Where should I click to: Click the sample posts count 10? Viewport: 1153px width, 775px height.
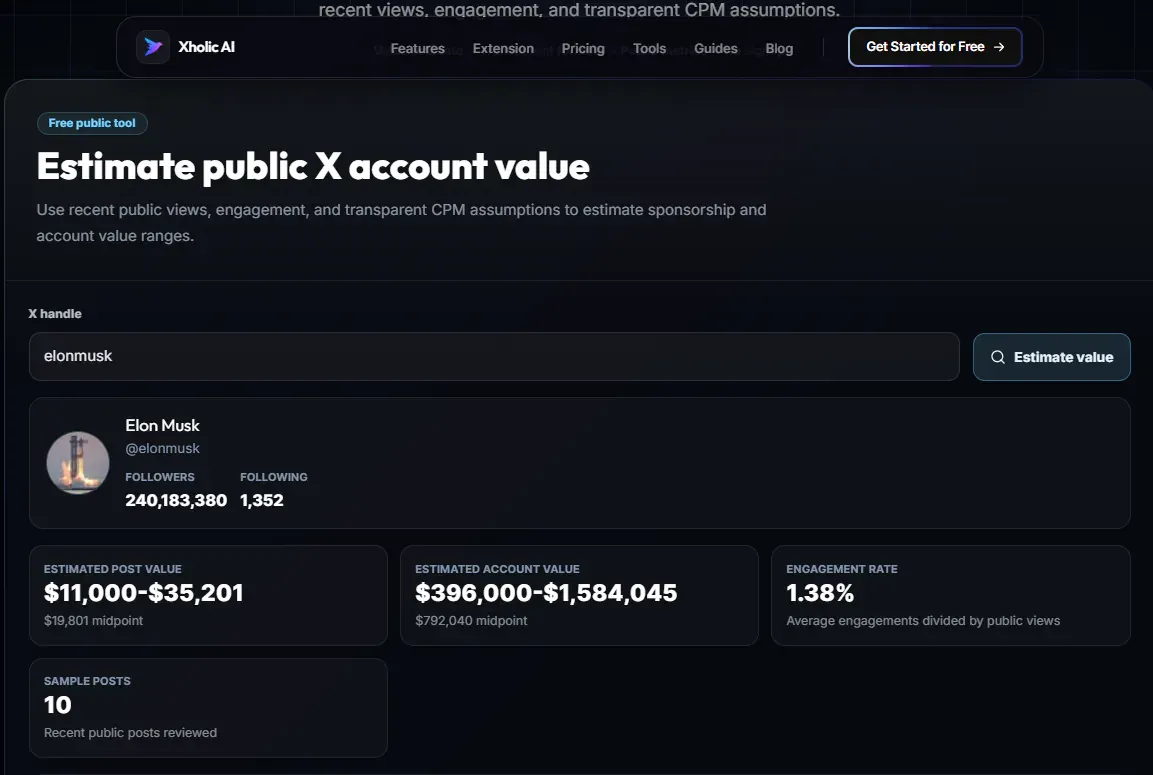(57, 705)
